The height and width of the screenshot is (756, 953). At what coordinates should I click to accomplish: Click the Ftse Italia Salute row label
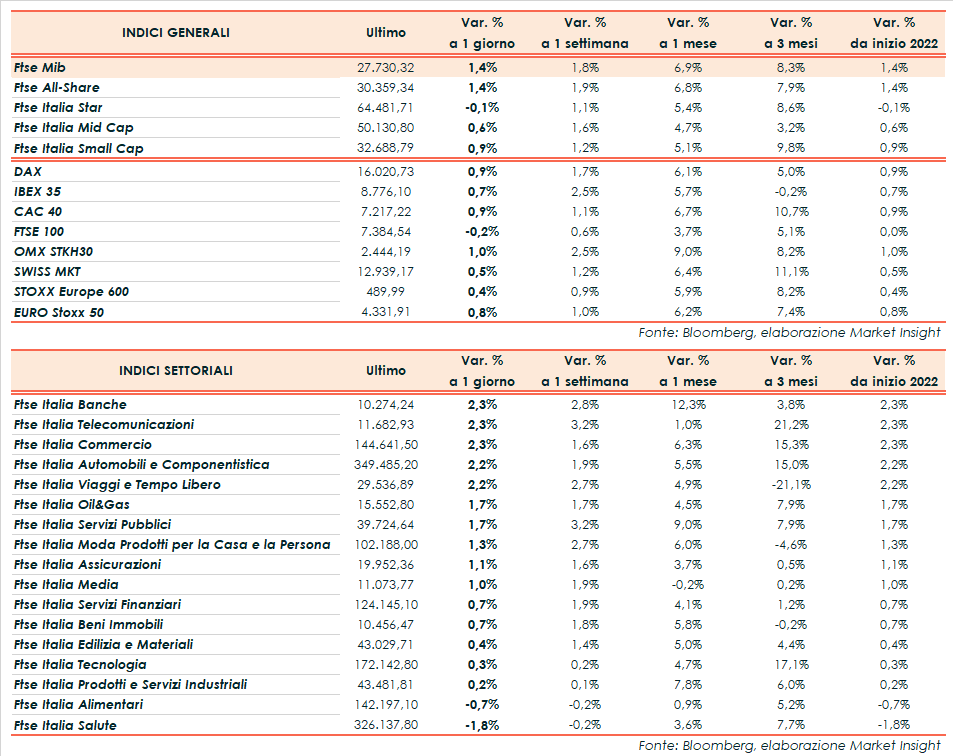(65, 725)
